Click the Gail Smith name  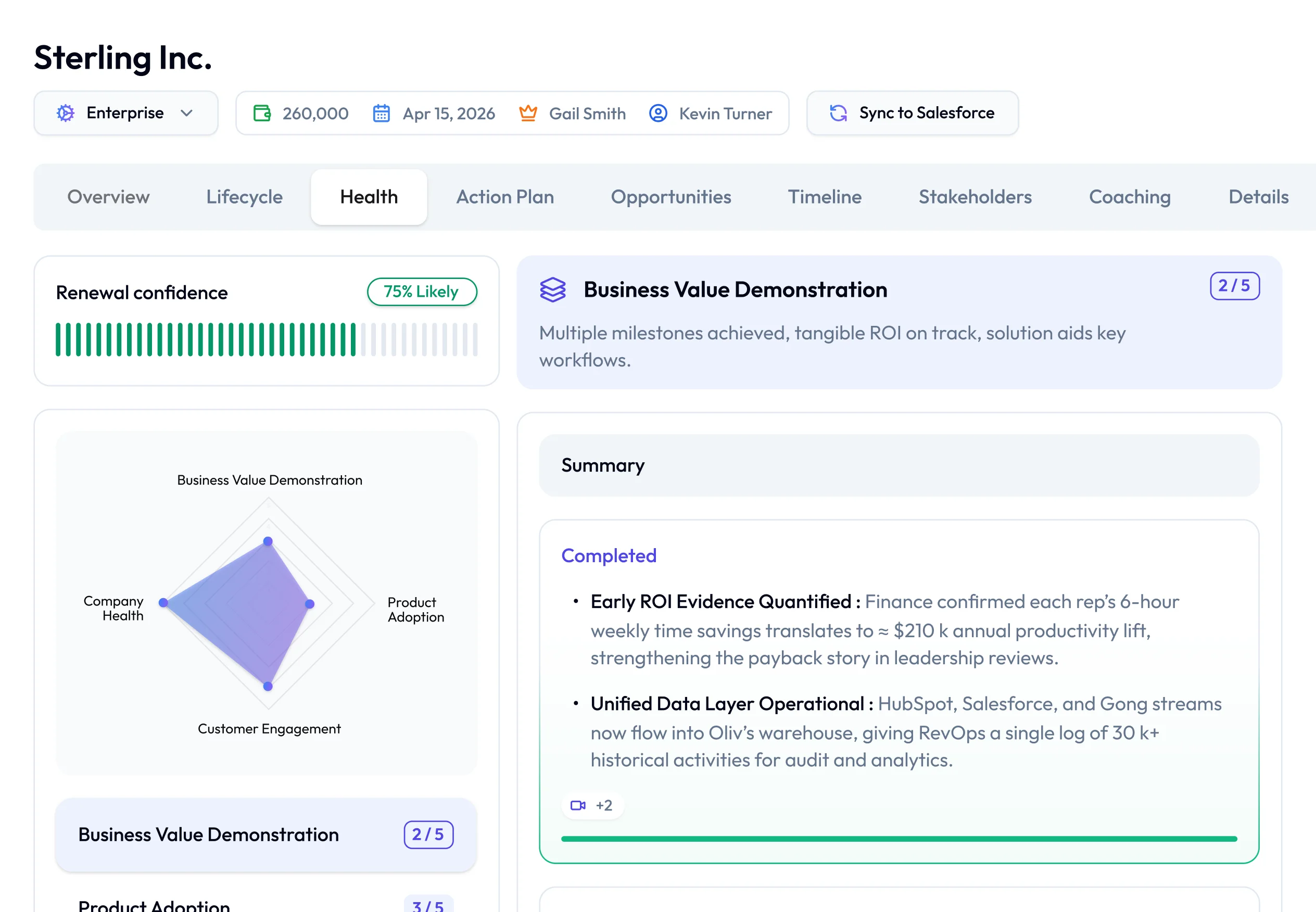587,113
